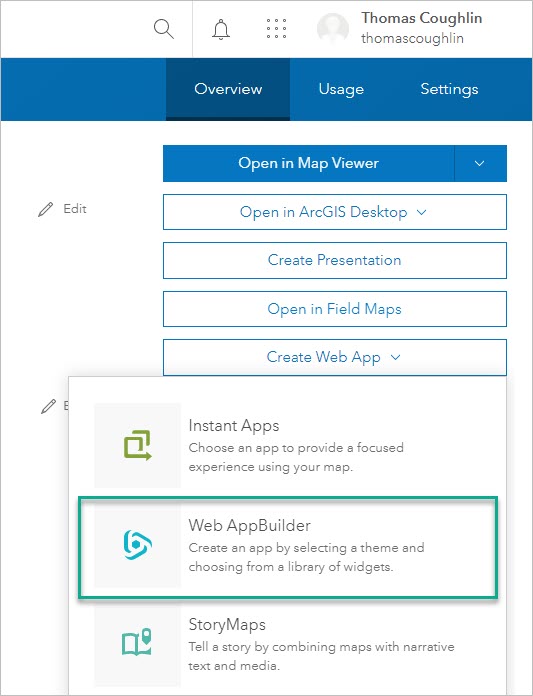This screenshot has width=533, height=696.
Task: Click the thomascoughlin username text
Action: point(412,38)
